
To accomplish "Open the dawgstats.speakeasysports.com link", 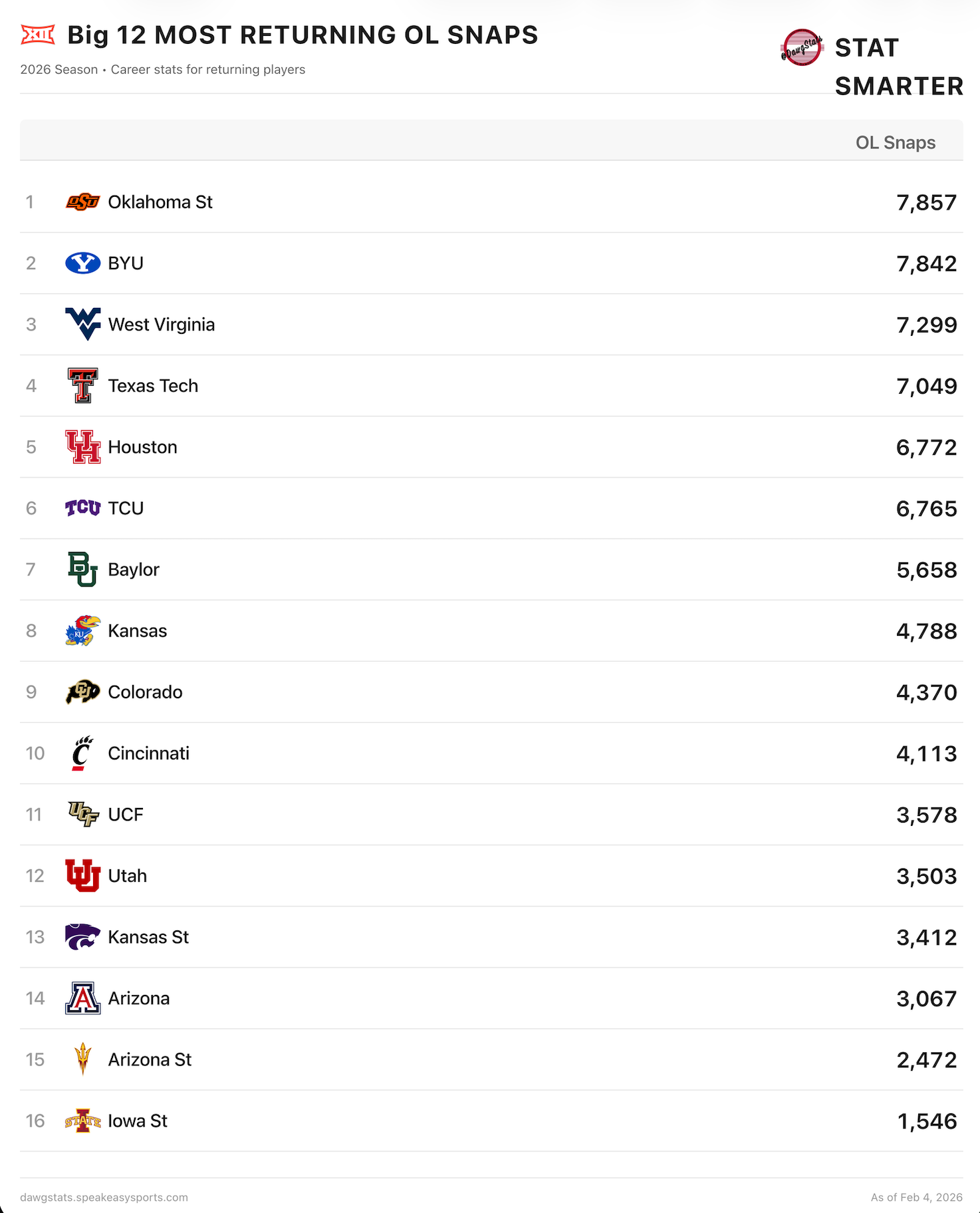I will (104, 1197).
